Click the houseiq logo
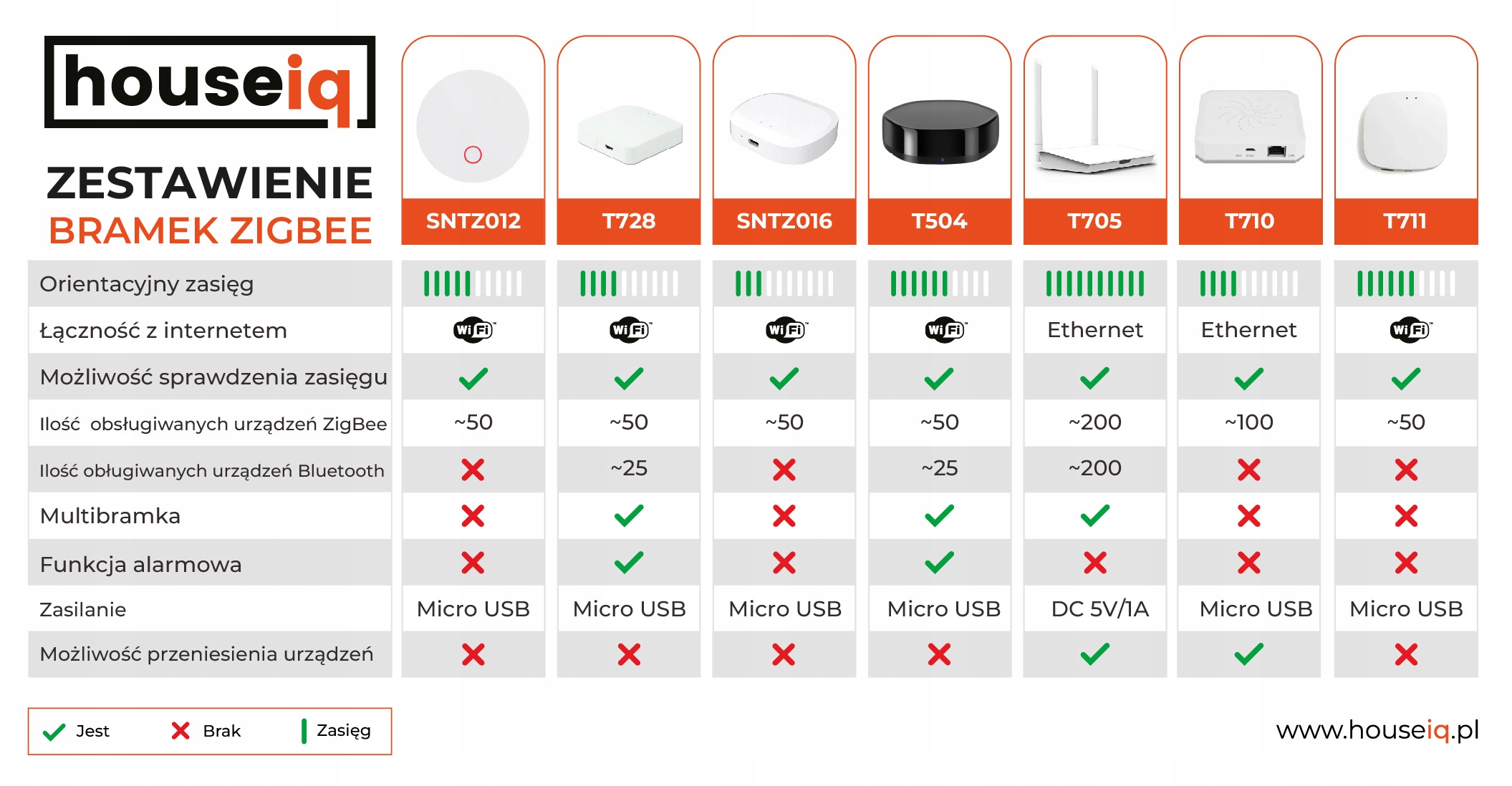This screenshot has height=786, width=1512. [x=209, y=83]
